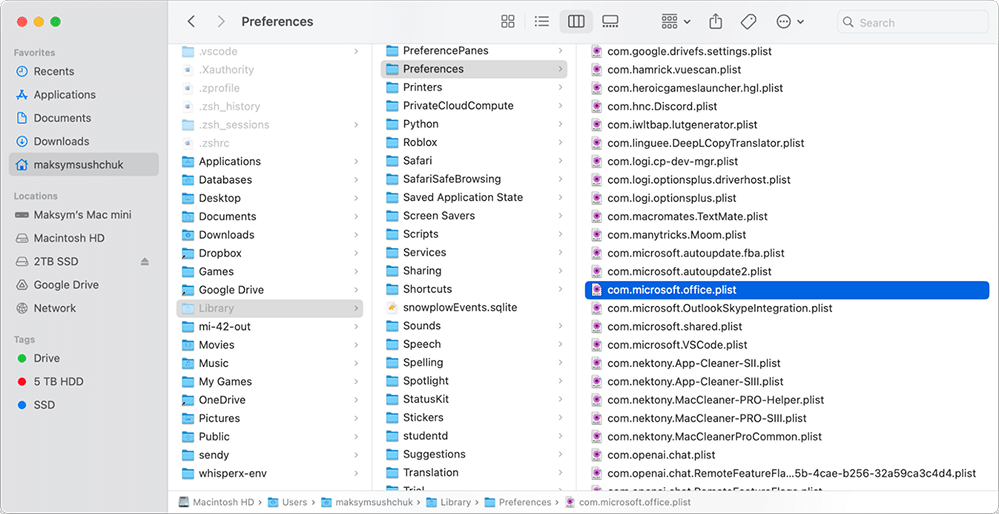
Task: Switch to column view
Action: 576,22
